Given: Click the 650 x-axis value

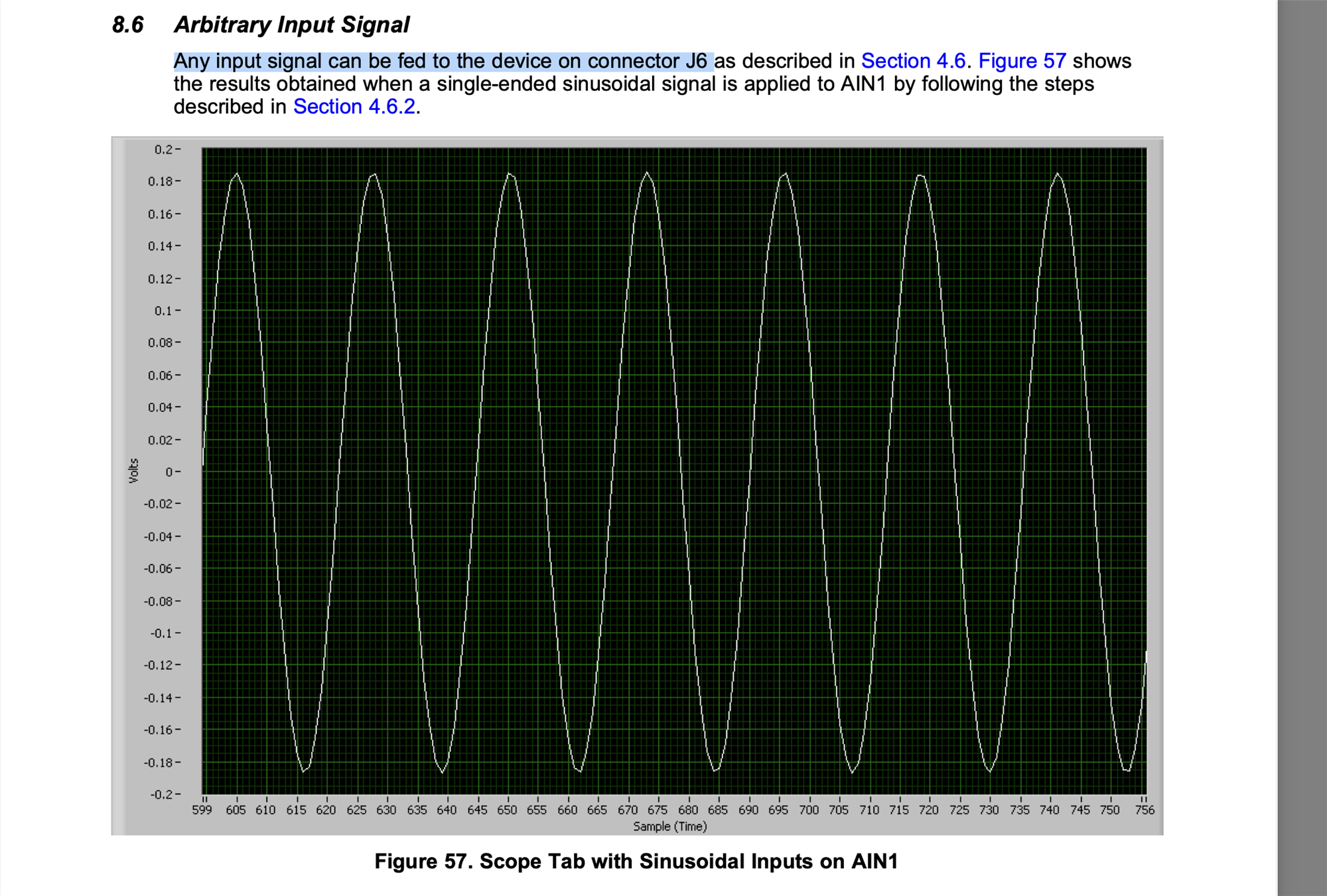Looking at the screenshot, I should [507, 810].
